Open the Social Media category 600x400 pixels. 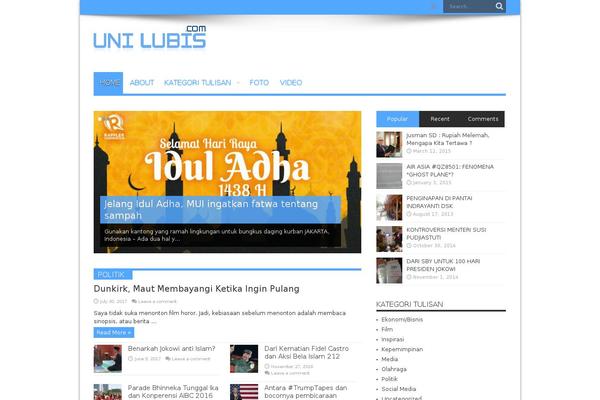coord(399,389)
